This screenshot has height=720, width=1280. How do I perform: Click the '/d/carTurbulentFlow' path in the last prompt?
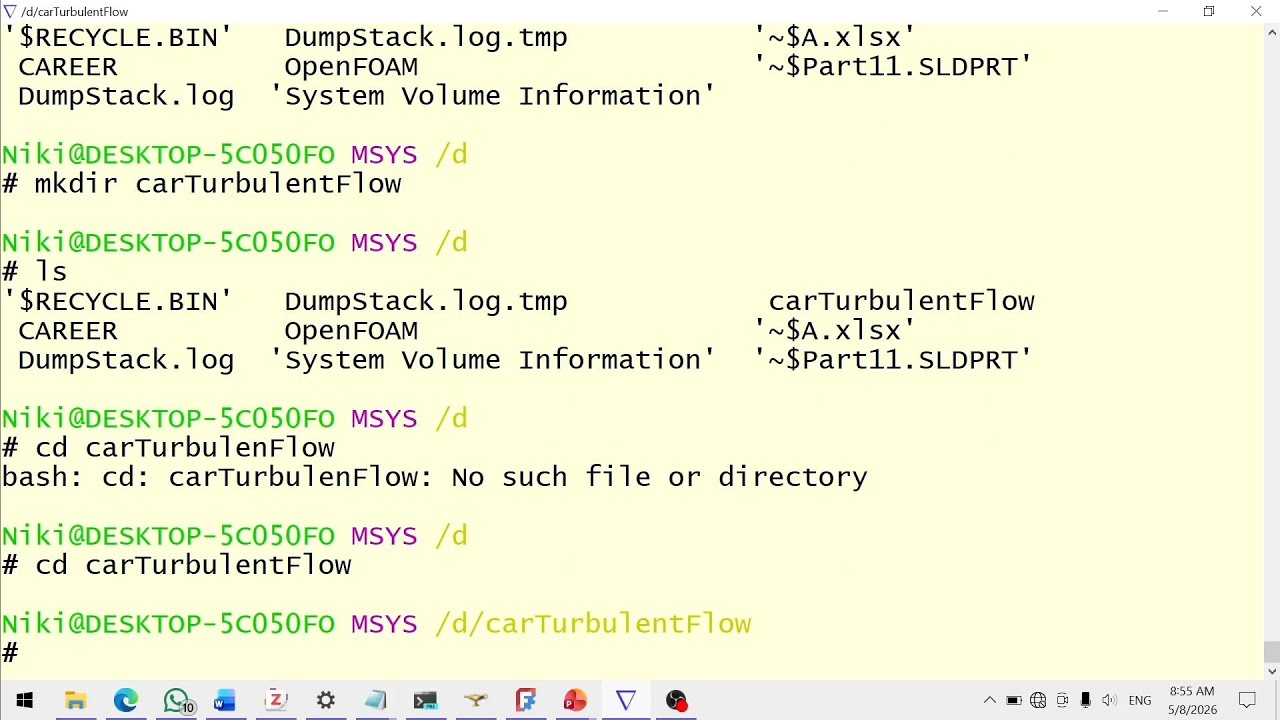click(593, 624)
